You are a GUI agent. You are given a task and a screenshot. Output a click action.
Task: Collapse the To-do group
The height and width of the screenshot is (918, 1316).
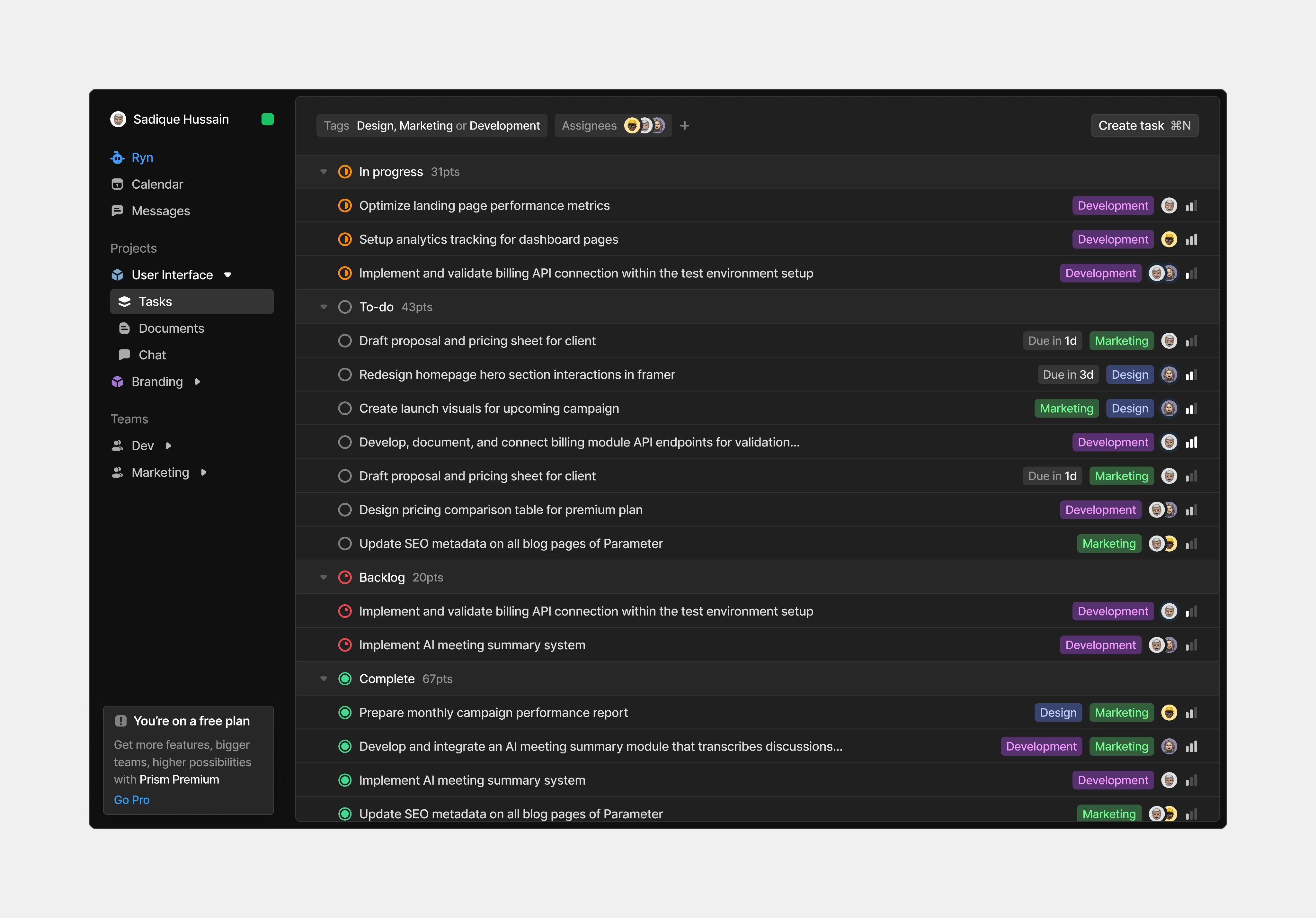coord(323,307)
